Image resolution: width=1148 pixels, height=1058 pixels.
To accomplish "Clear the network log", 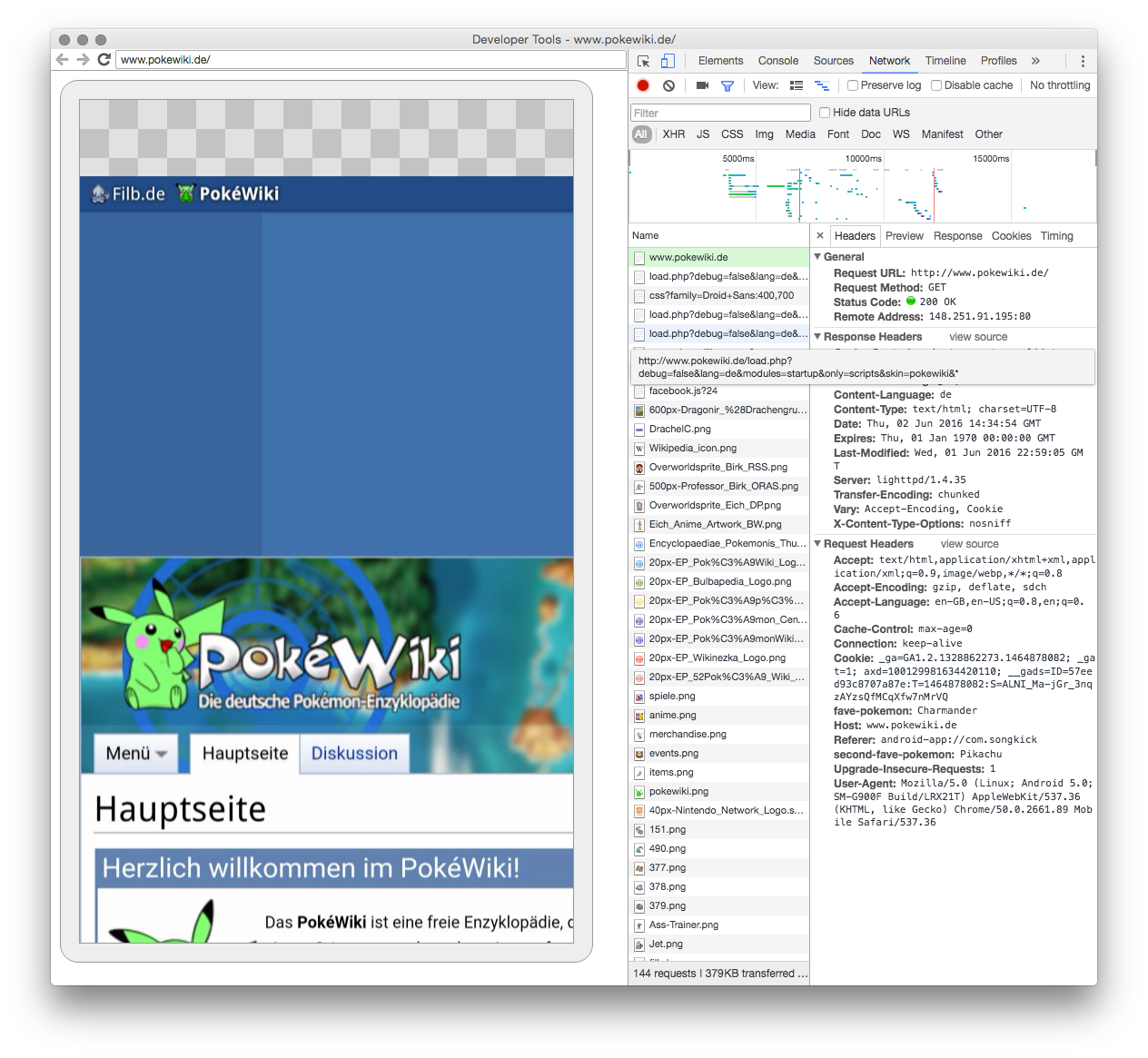I will [668, 85].
